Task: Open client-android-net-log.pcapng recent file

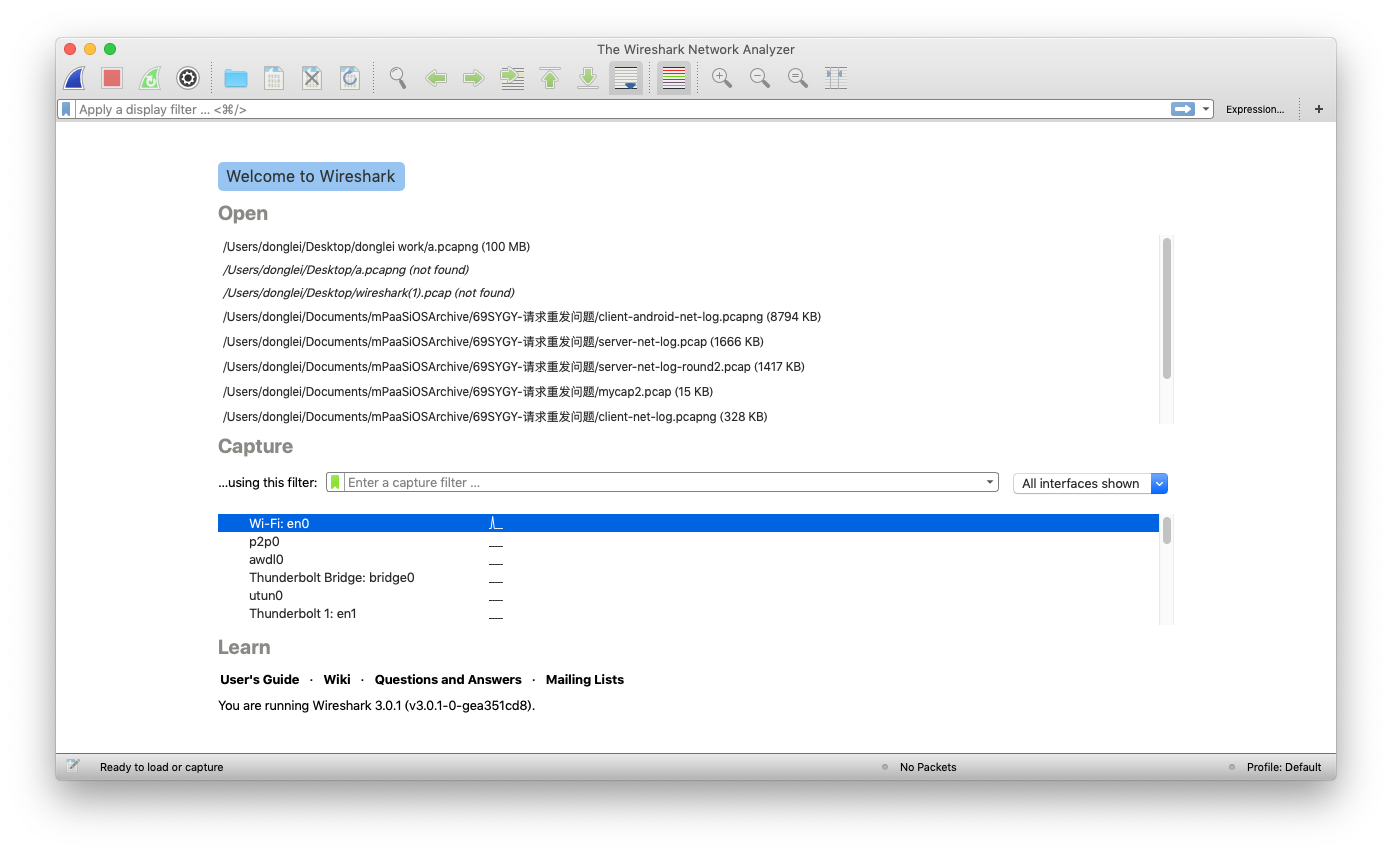Action: [x=522, y=317]
